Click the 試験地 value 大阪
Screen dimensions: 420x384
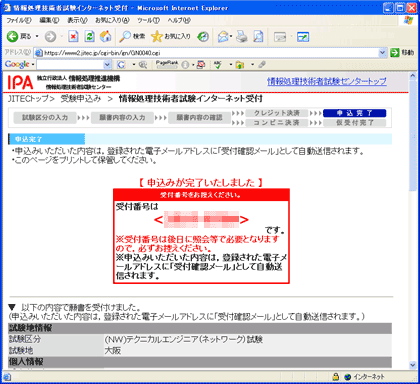pos(113,350)
